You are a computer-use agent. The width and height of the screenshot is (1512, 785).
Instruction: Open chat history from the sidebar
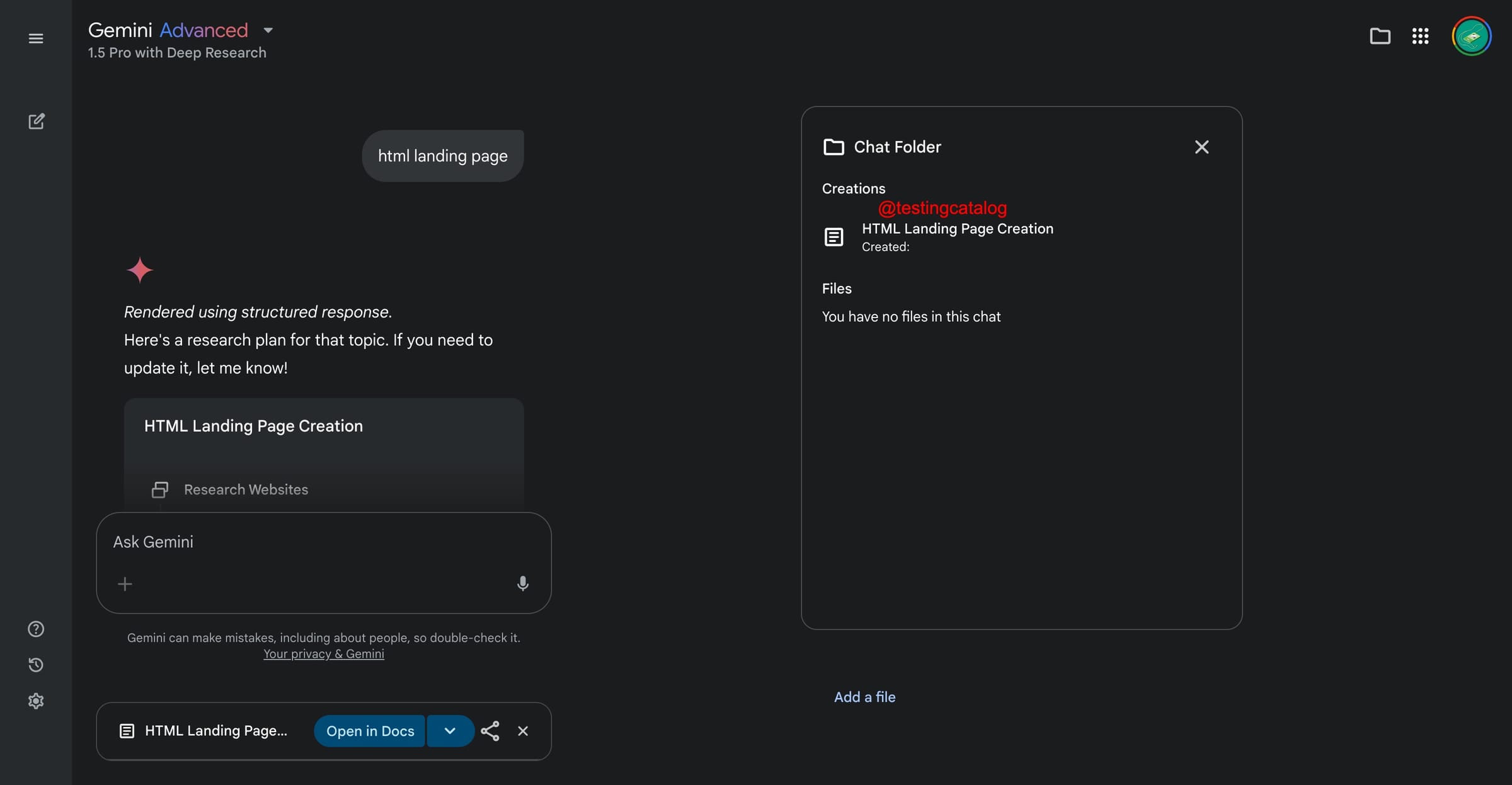36,665
